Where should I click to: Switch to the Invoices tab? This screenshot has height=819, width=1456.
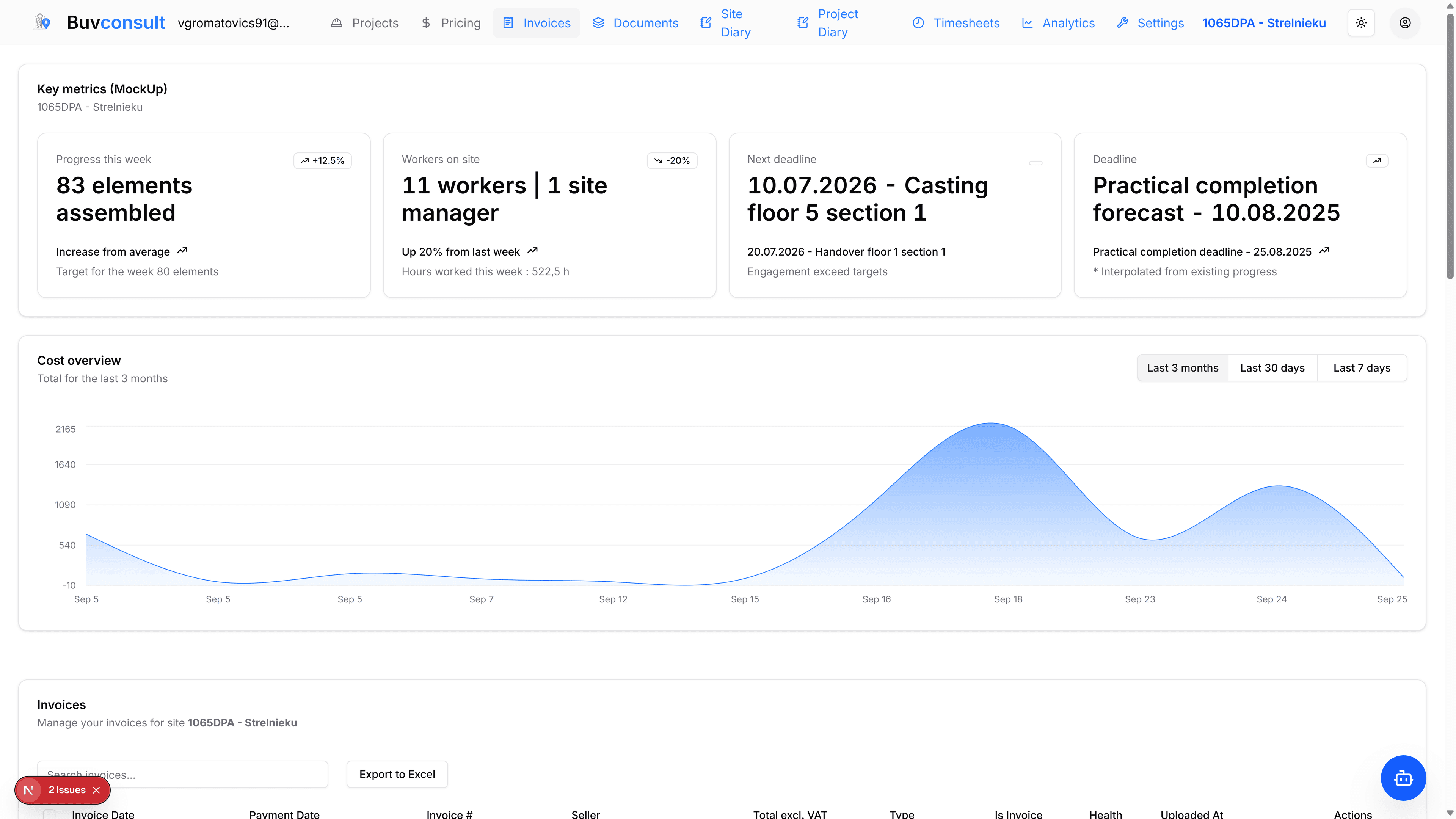[x=536, y=23]
